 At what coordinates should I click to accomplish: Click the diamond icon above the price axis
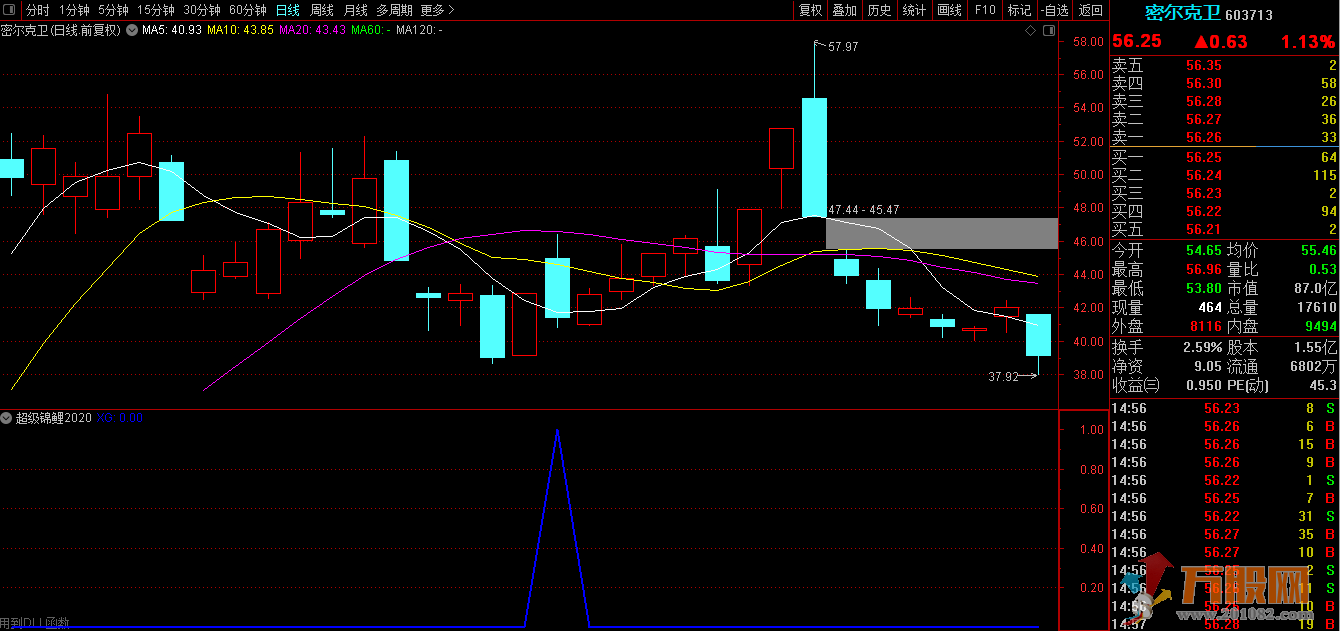tap(1031, 31)
